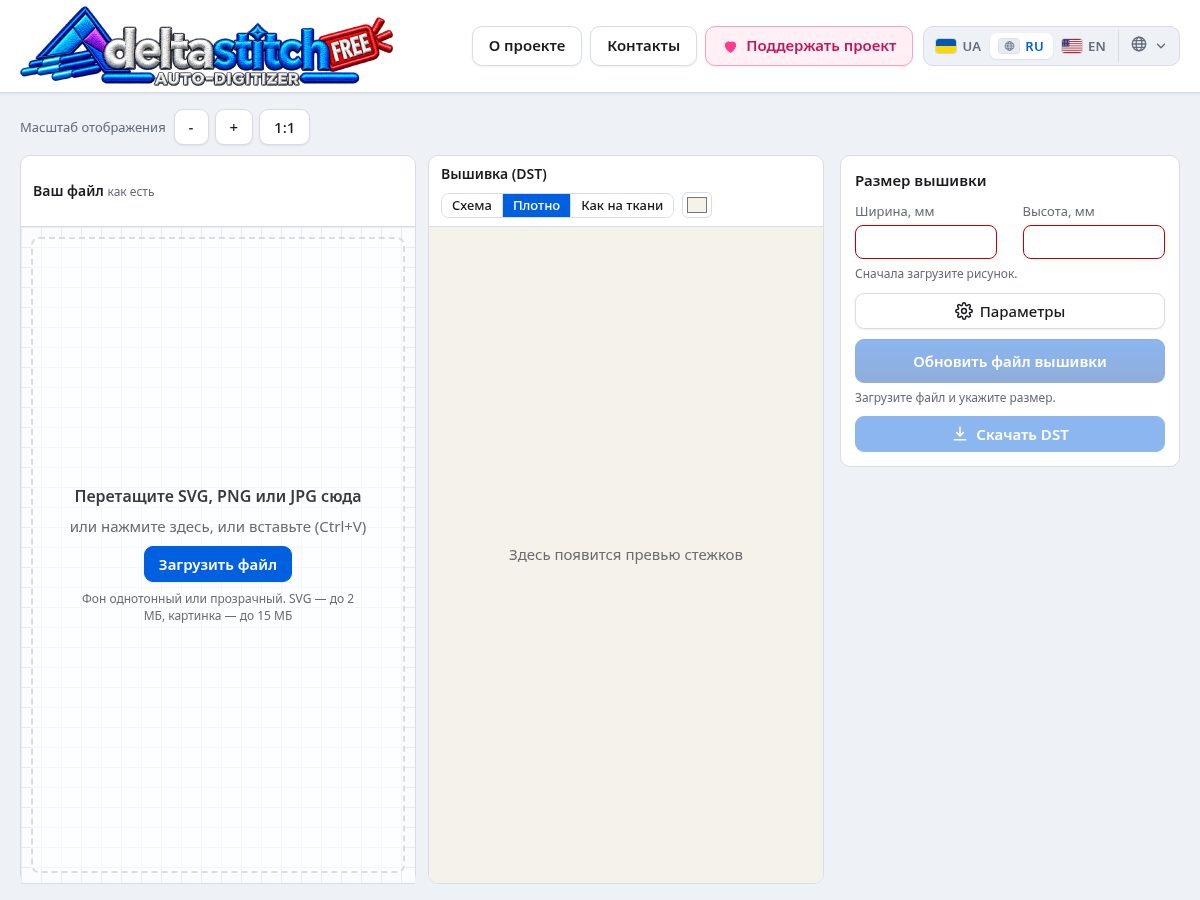Click 'Сначала загрузите рисунок.' hint text

[936, 274]
